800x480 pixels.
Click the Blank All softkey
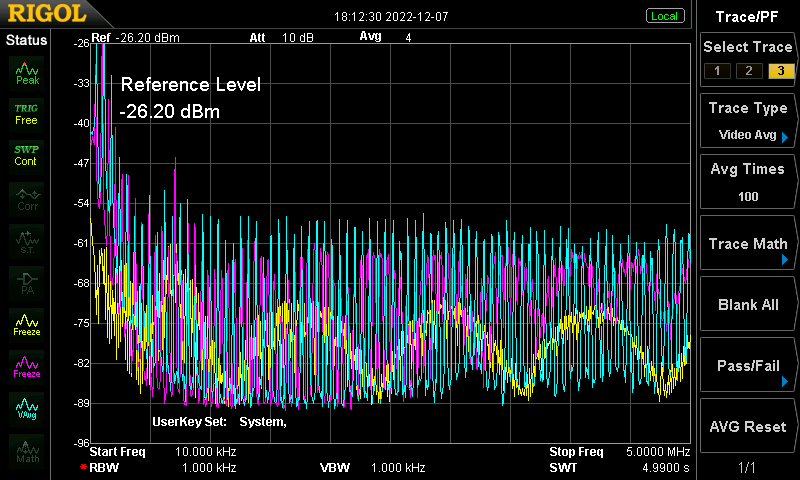click(x=747, y=305)
